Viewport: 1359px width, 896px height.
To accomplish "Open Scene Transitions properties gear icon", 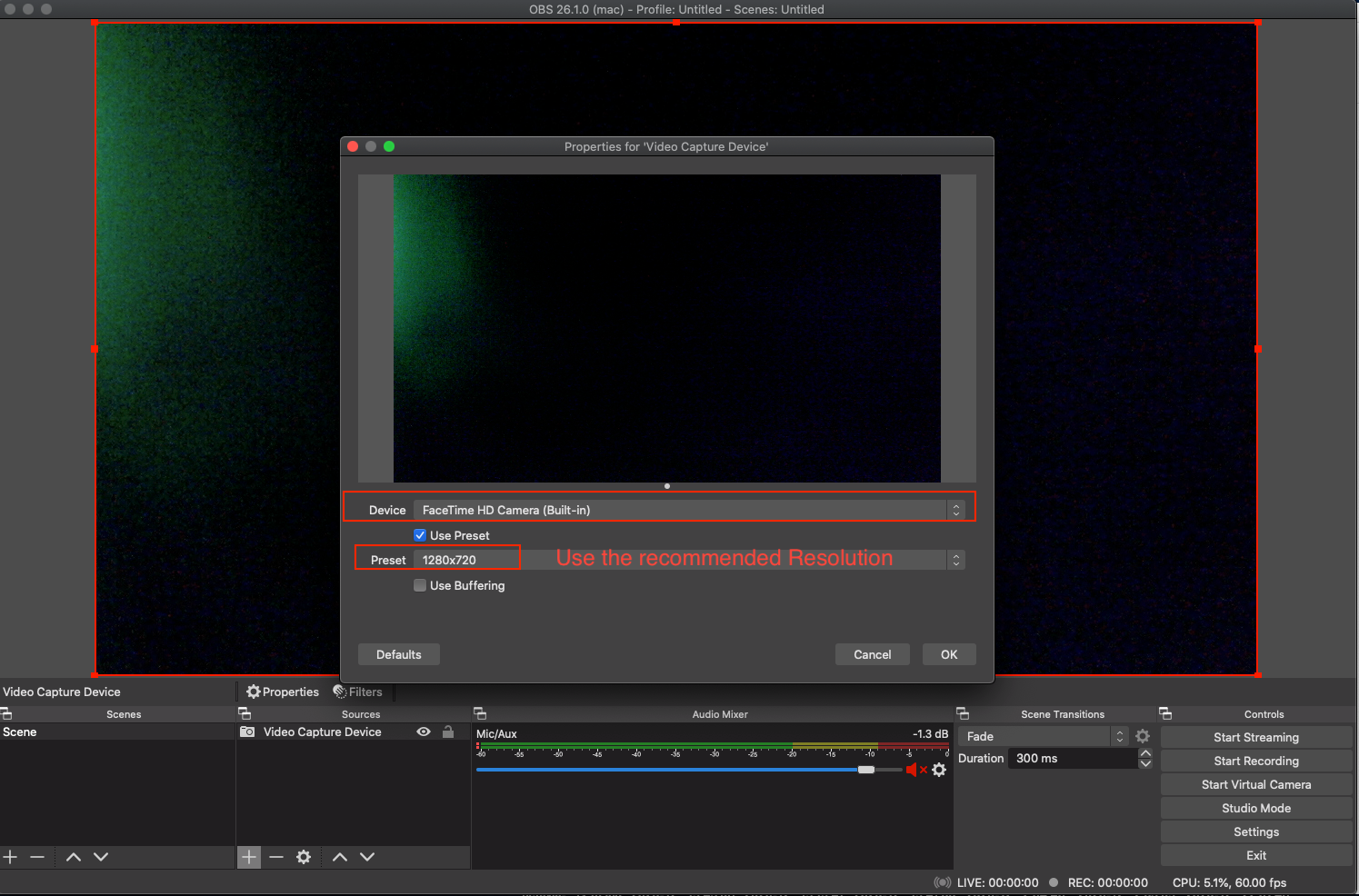I will click(x=1143, y=736).
